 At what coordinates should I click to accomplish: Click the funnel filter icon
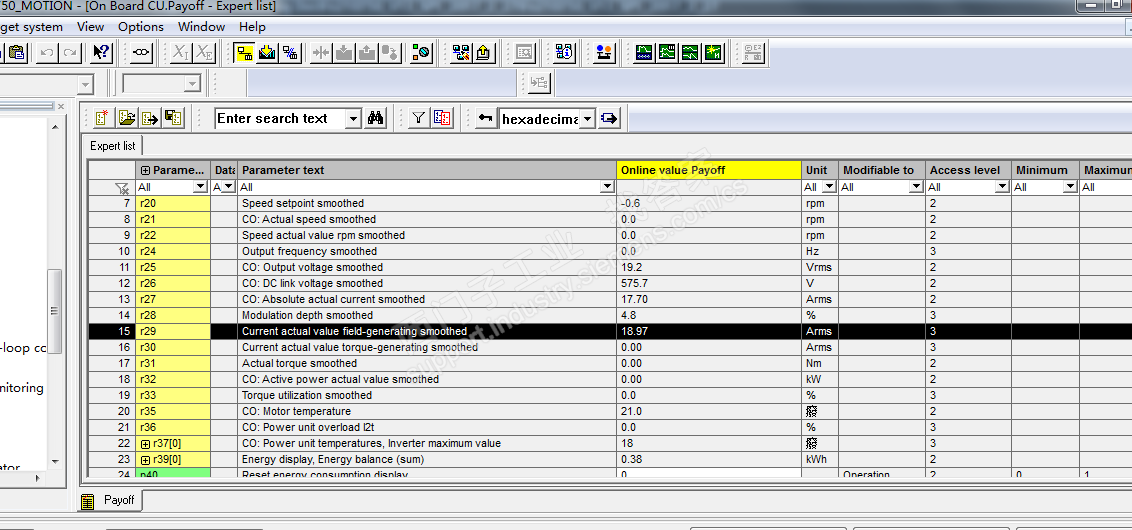click(419, 118)
